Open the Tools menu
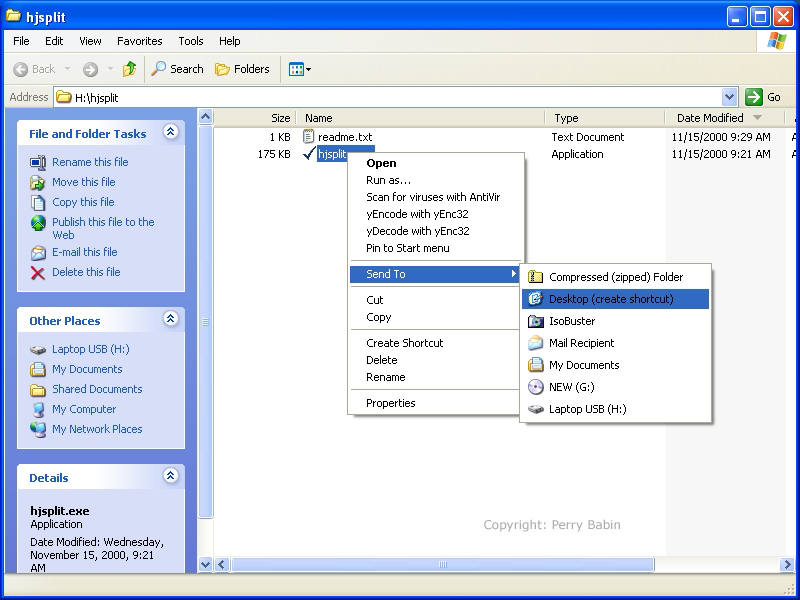The width and height of the screenshot is (800, 600). 191,41
